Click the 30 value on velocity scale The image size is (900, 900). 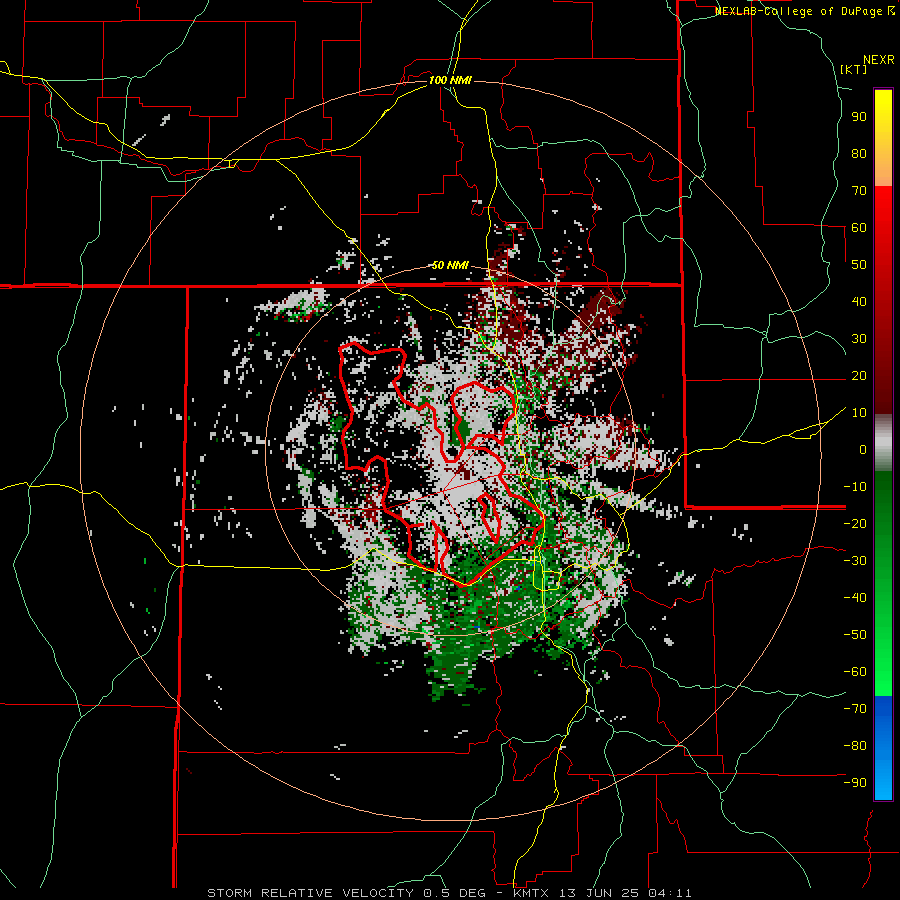click(x=859, y=339)
